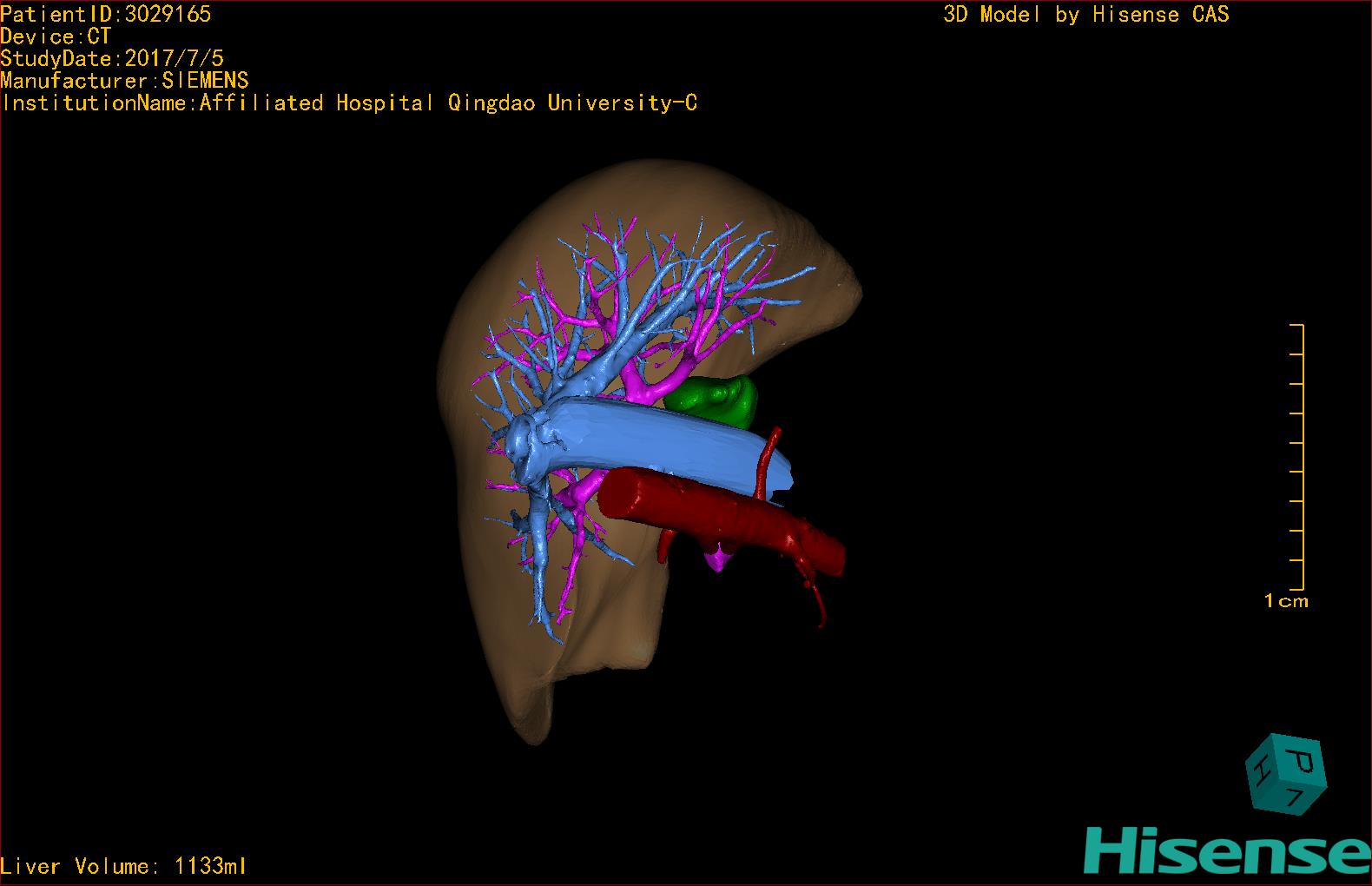The height and width of the screenshot is (886, 1372).
Task: Click the 1cm scale label
Action: tap(1285, 601)
